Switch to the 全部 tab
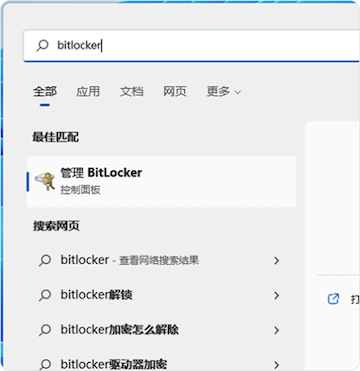The image size is (360, 371). pyautogui.click(x=45, y=91)
